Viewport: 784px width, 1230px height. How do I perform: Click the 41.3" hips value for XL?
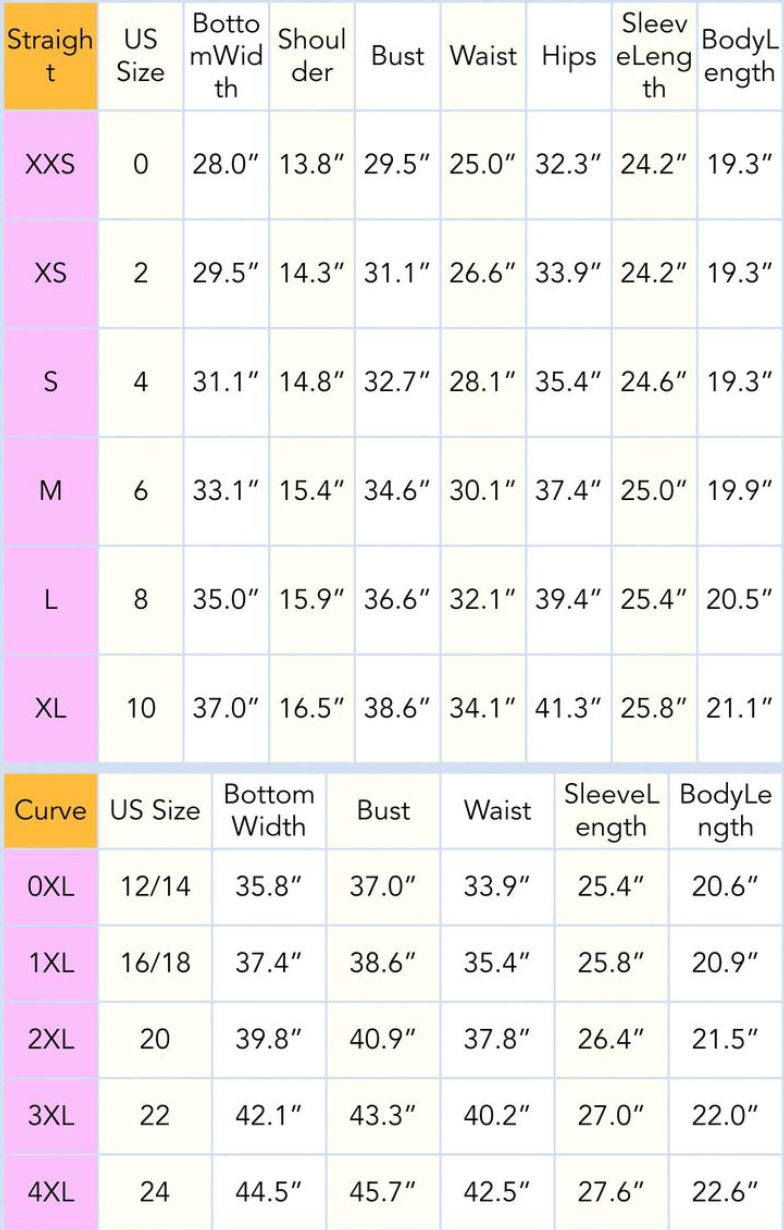pos(568,708)
